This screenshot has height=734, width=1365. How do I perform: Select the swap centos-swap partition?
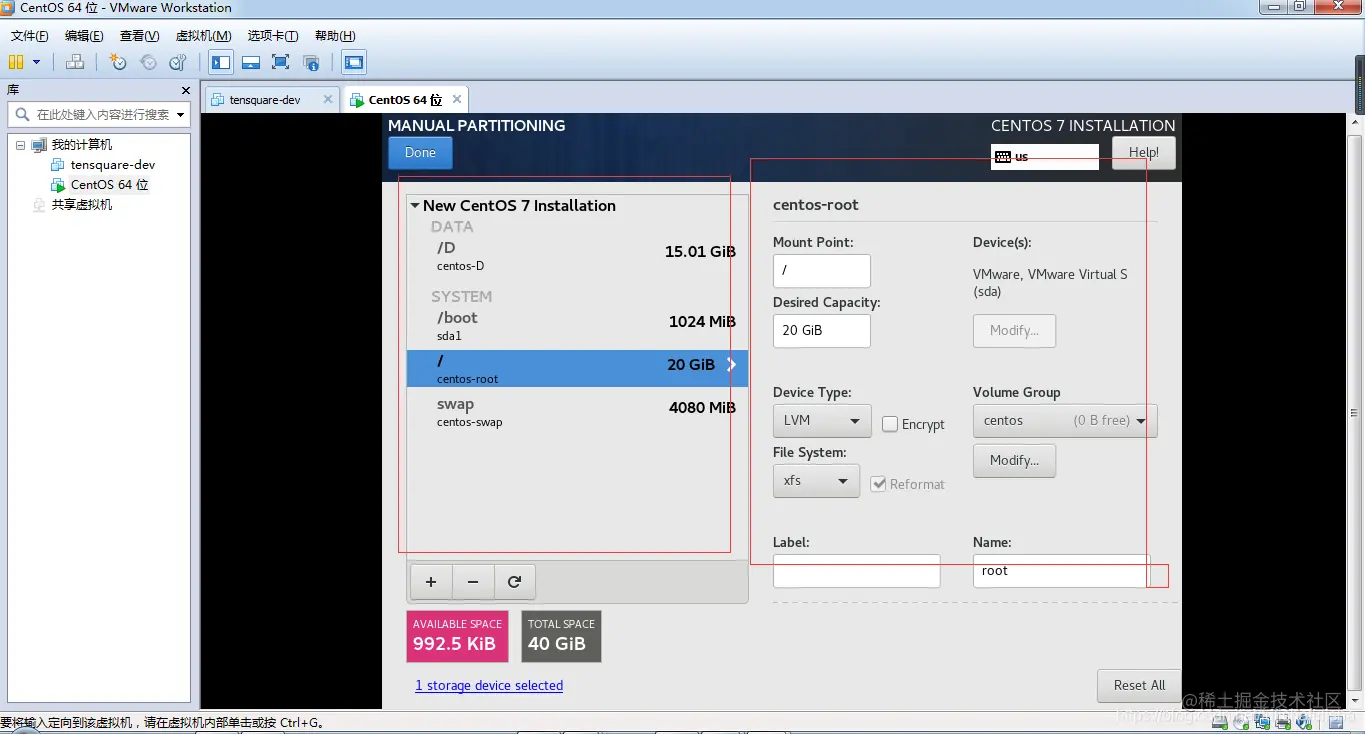pyautogui.click(x=577, y=412)
